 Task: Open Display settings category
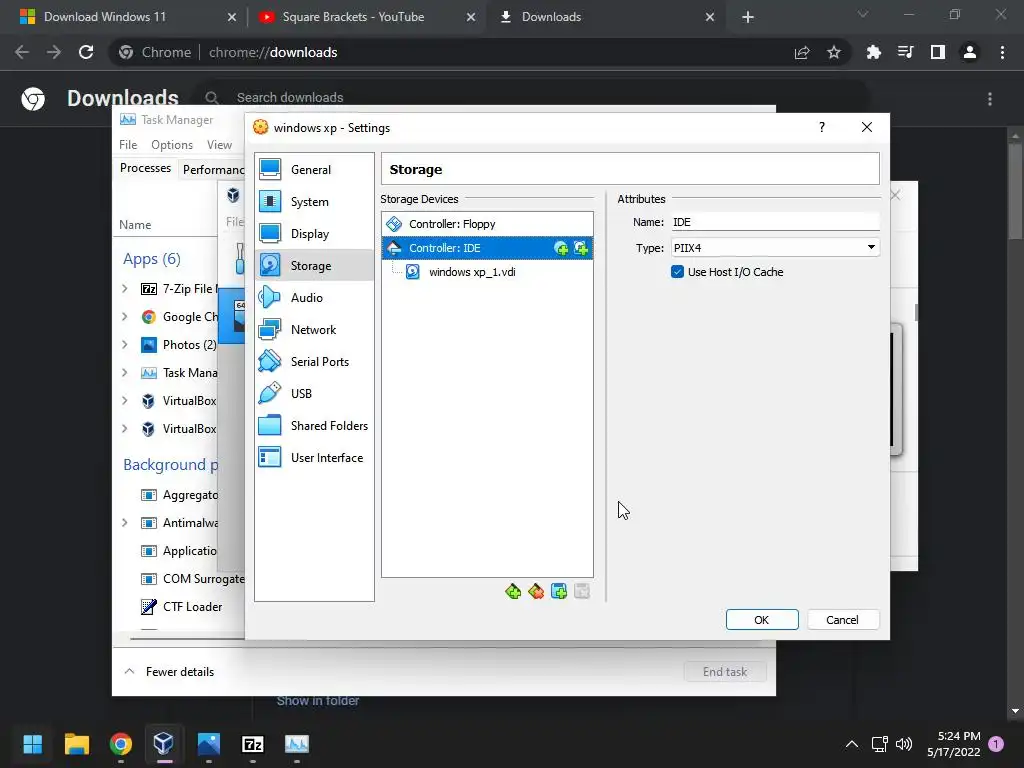click(314, 234)
